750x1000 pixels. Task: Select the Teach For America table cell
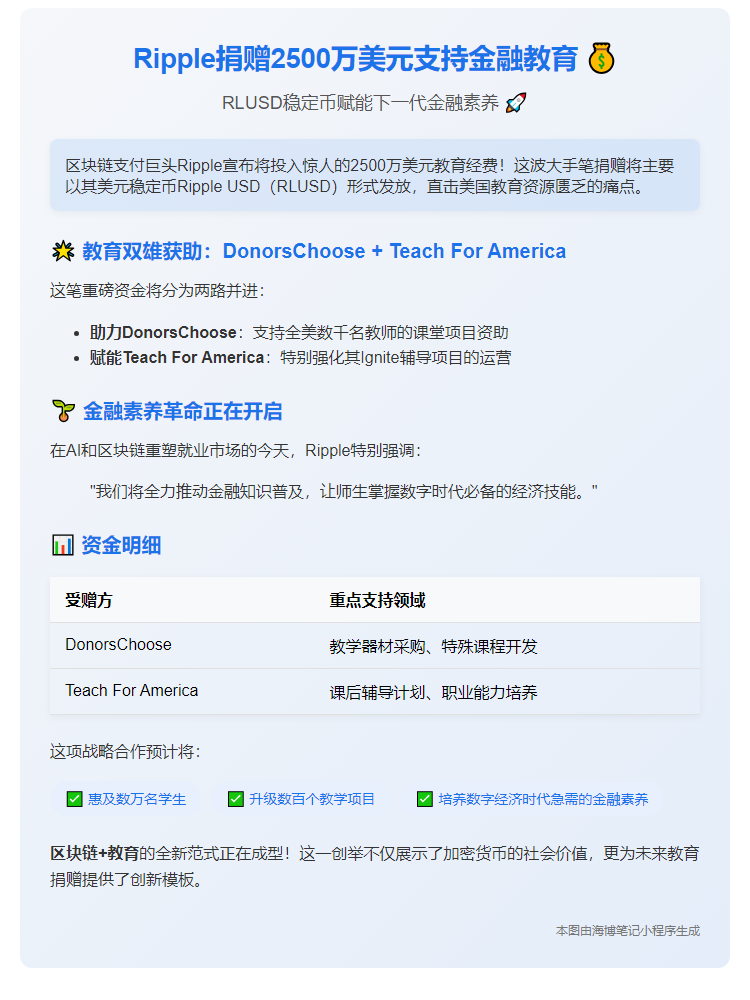(x=131, y=691)
